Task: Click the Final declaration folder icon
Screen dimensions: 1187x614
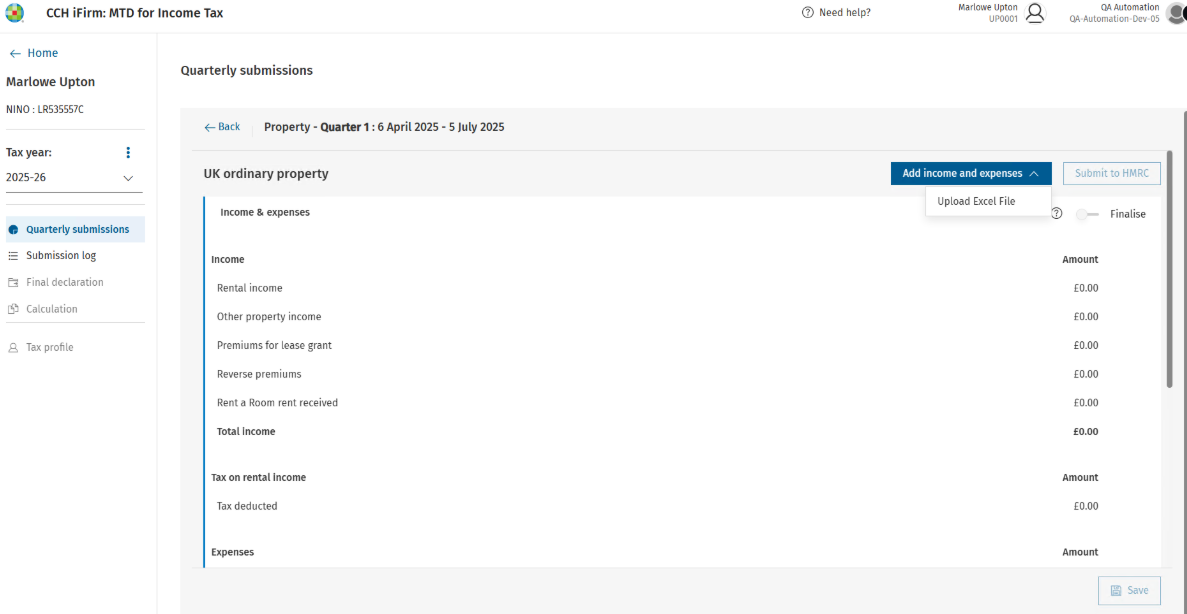Action: tap(13, 282)
